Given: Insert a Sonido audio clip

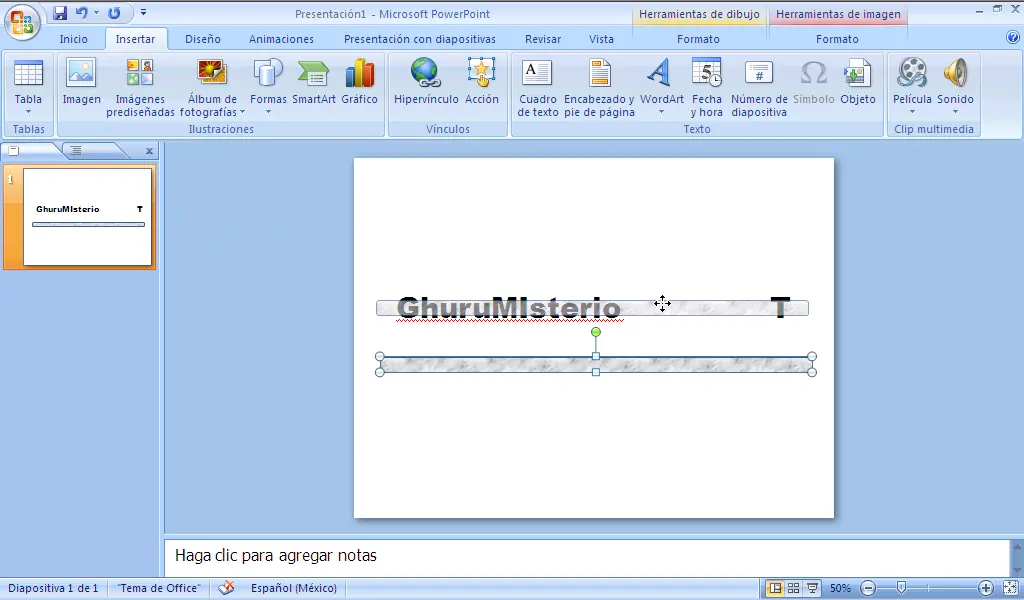Looking at the screenshot, I should (955, 86).
